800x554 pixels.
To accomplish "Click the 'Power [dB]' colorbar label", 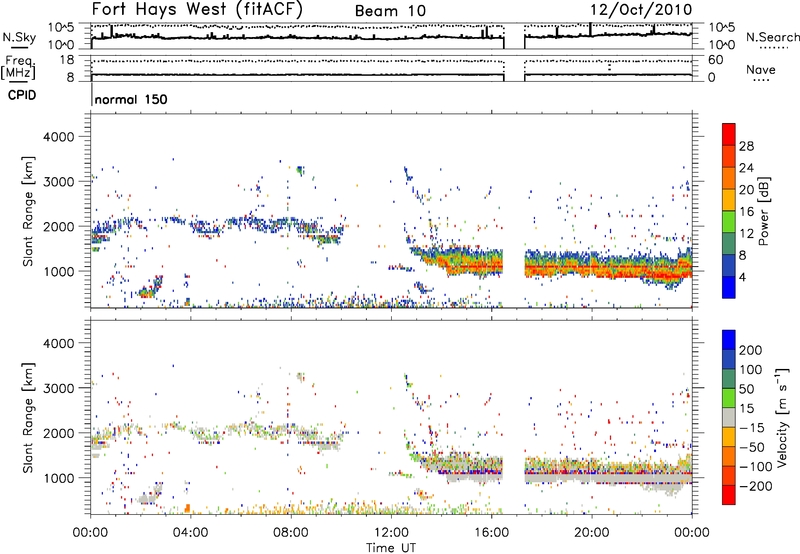I will (x=763, y=211).
